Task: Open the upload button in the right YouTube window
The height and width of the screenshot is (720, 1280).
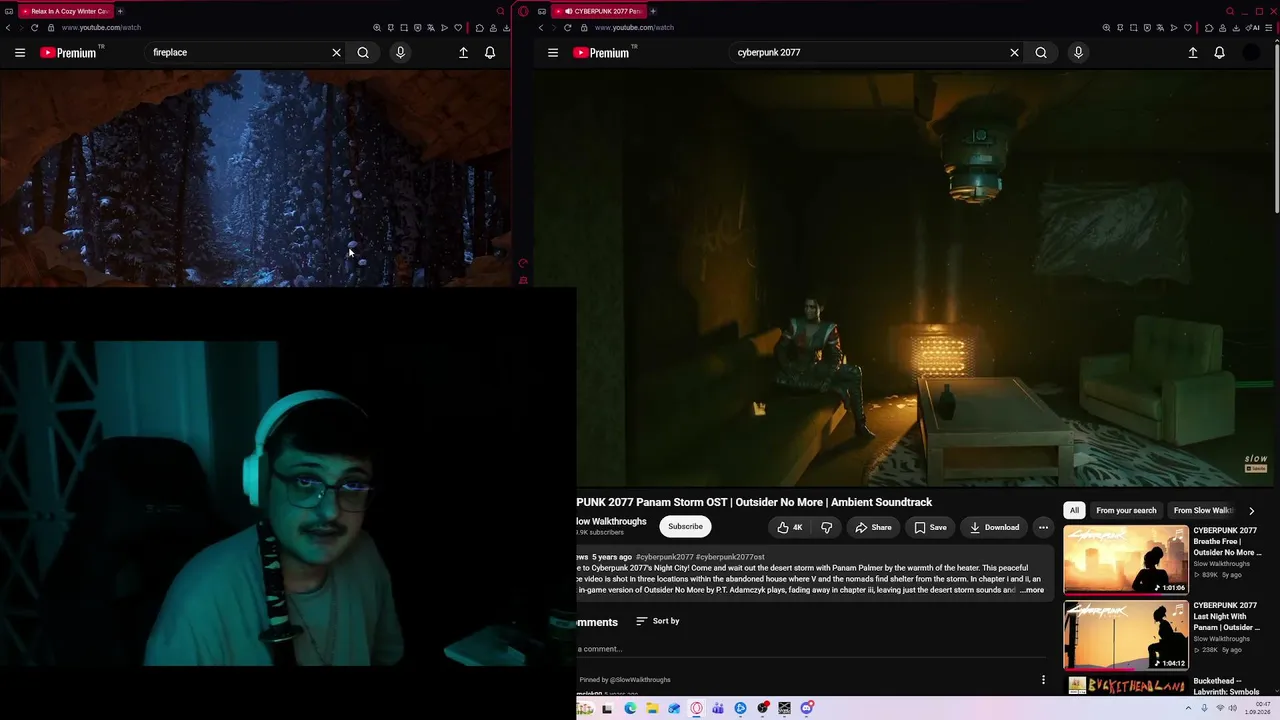Action: 1193,52
